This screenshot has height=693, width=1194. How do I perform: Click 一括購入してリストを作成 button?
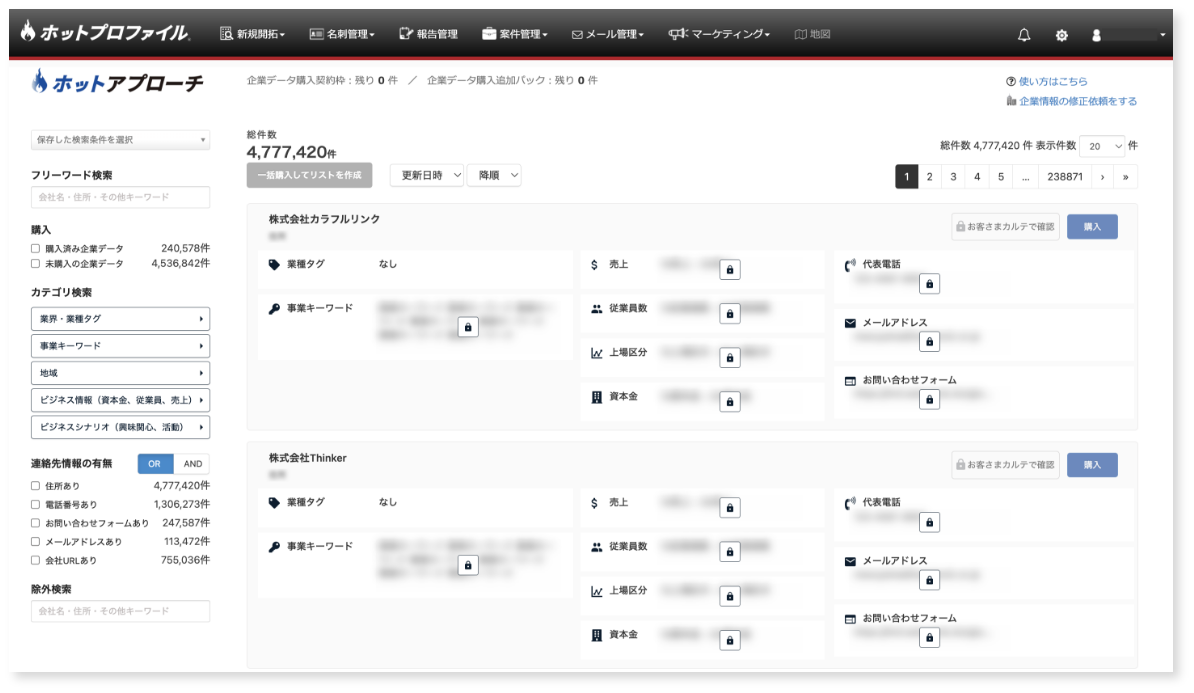click(x=309, y=175)
